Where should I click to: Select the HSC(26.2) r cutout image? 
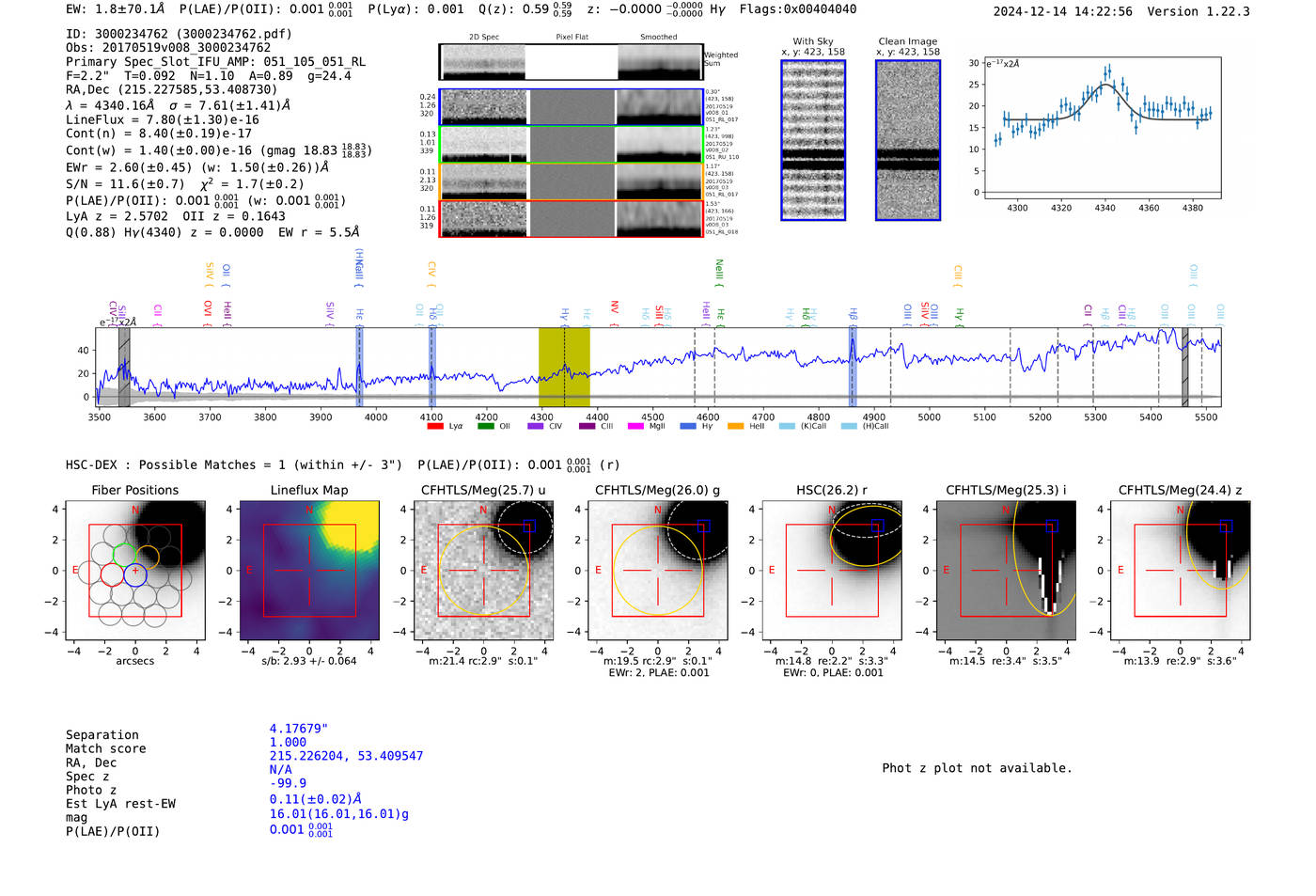coord(832,570)
